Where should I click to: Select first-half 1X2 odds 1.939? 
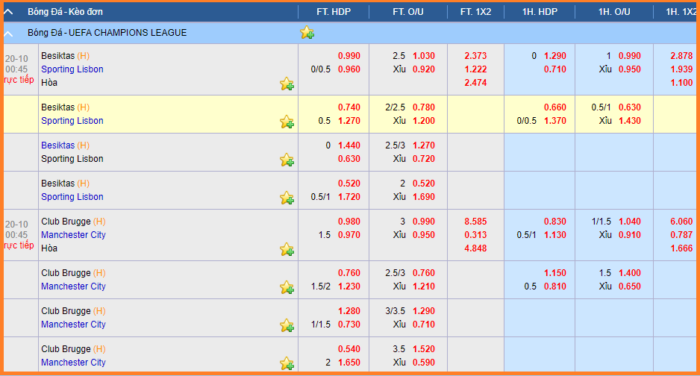pyautogui.click(x=682, y=69)
